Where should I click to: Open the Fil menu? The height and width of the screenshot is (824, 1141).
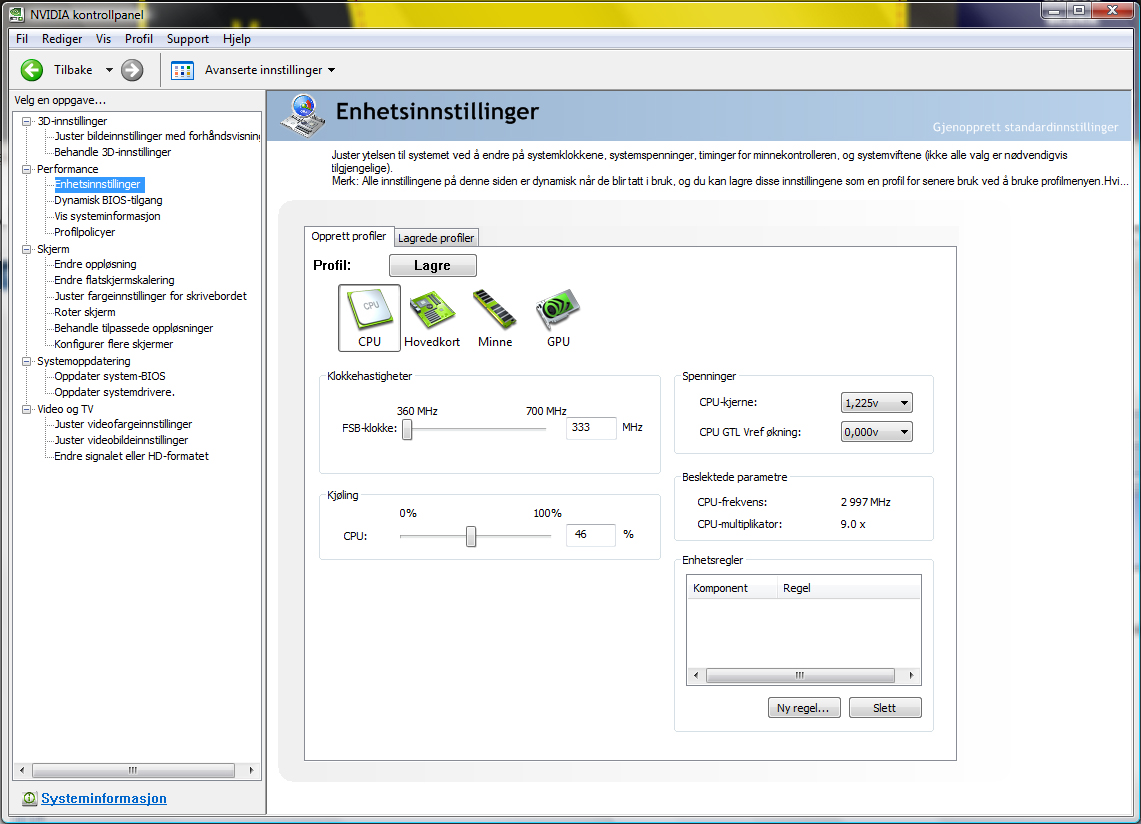pyautogui.click(x=22, y=39)
